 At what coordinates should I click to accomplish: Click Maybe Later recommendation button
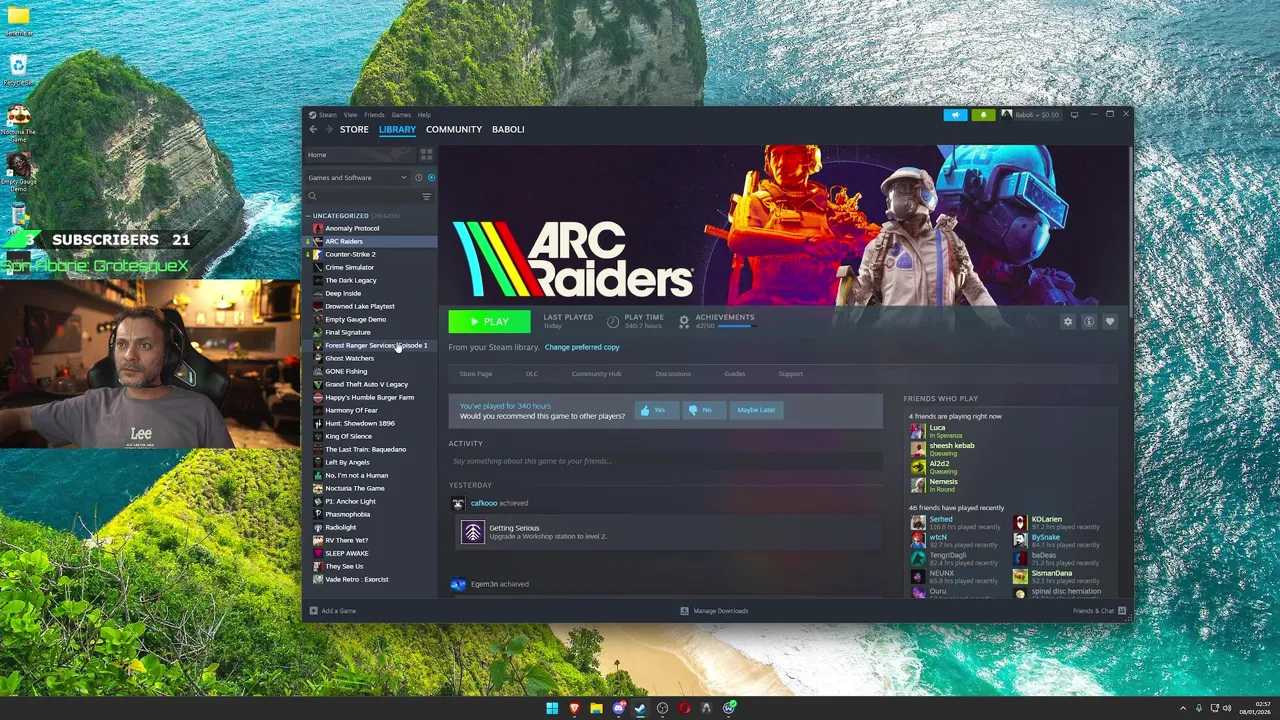pos(756,410)
